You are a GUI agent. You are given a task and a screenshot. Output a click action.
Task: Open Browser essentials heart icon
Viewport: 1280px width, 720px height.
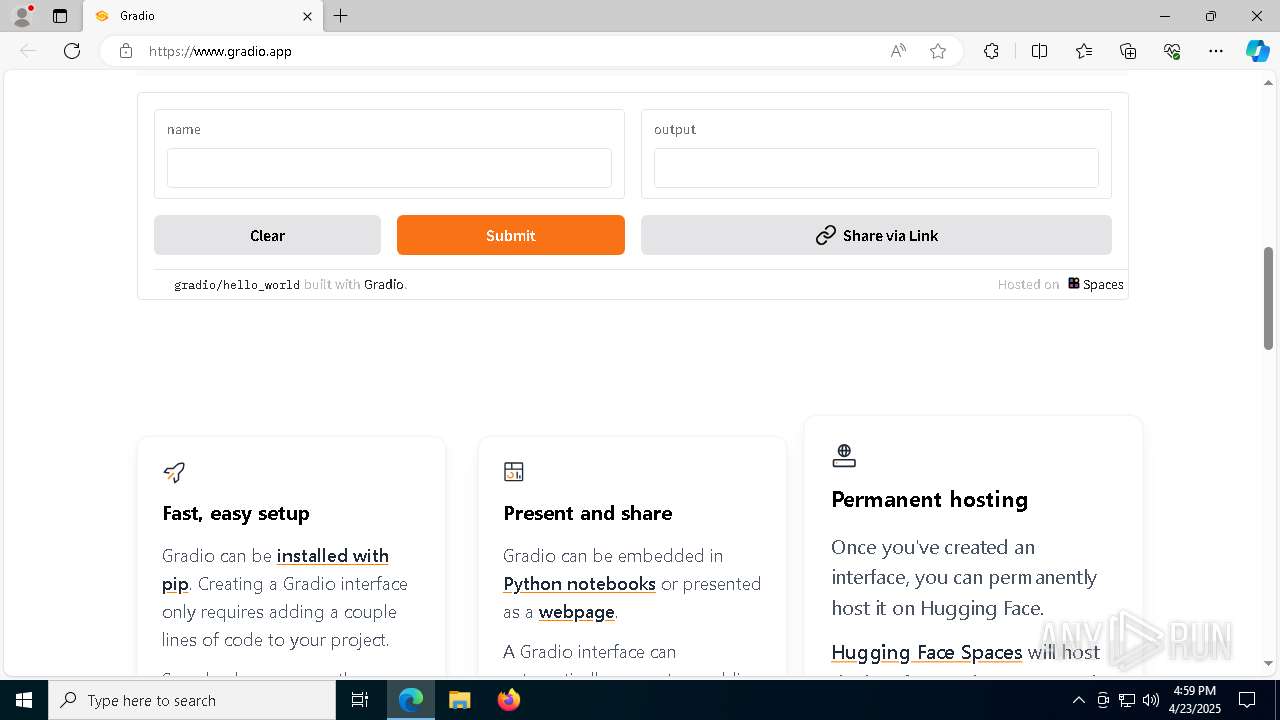coord(1172,51)
